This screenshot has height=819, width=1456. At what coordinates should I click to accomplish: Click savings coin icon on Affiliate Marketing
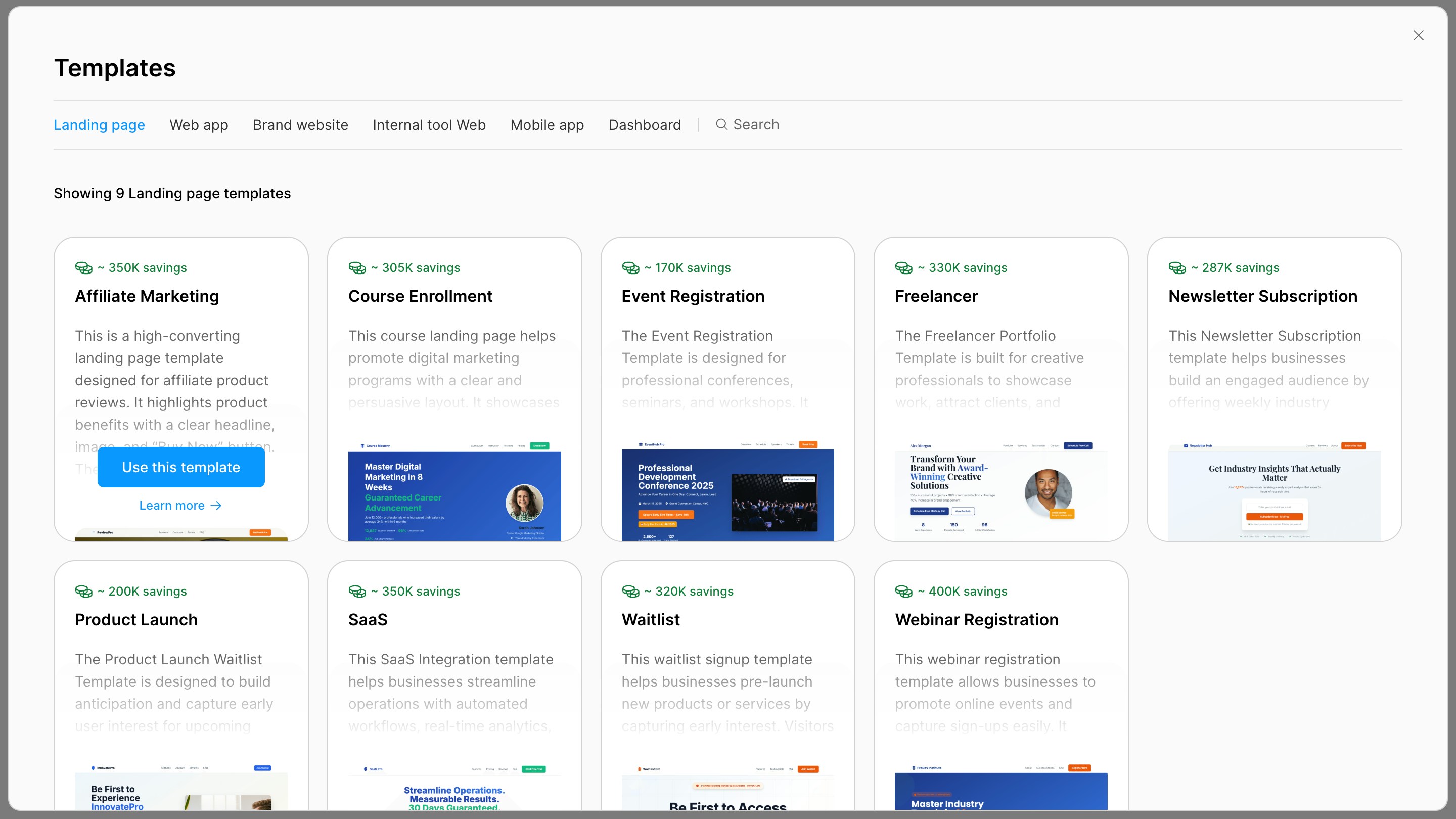[83, 268]
